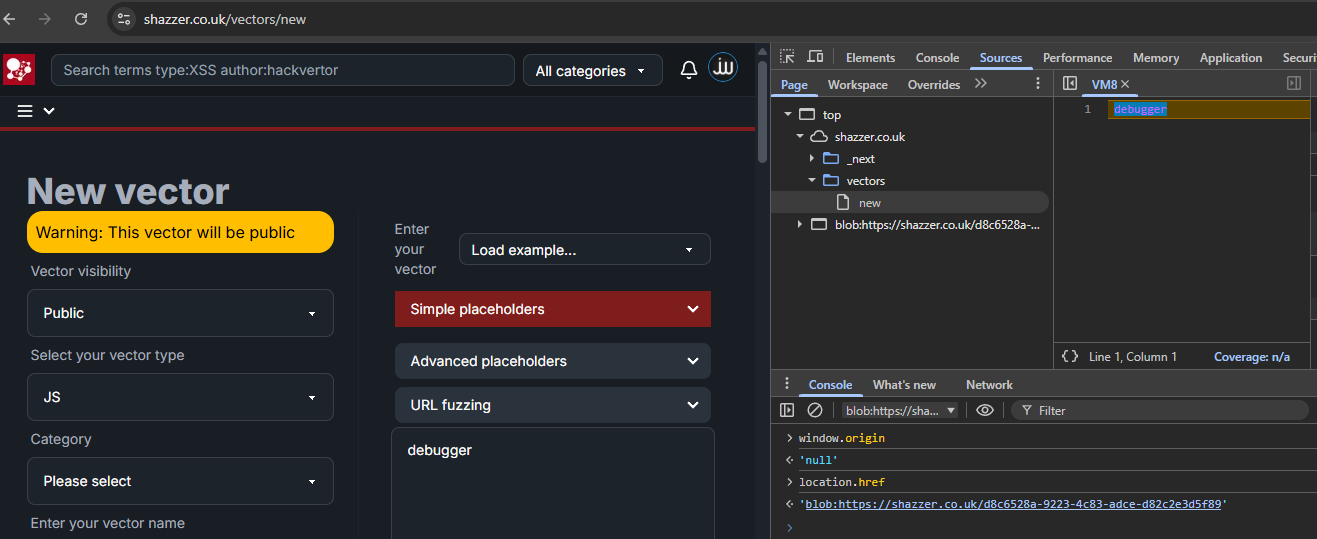Click the 'window.origin' console entry
Viewport: 1317px width, 539px height.
pos(841,438)
